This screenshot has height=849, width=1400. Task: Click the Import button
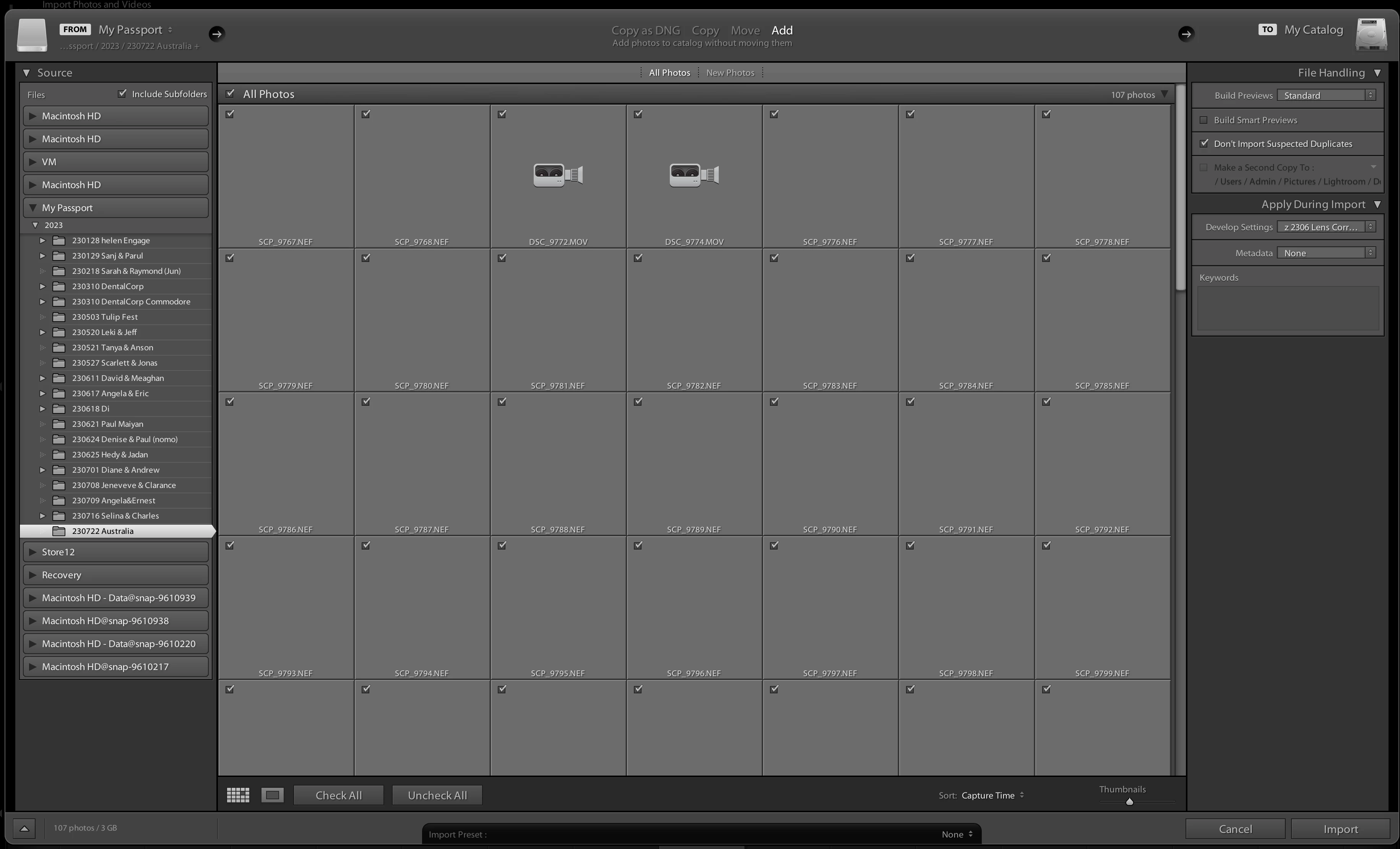(1340, 829)
